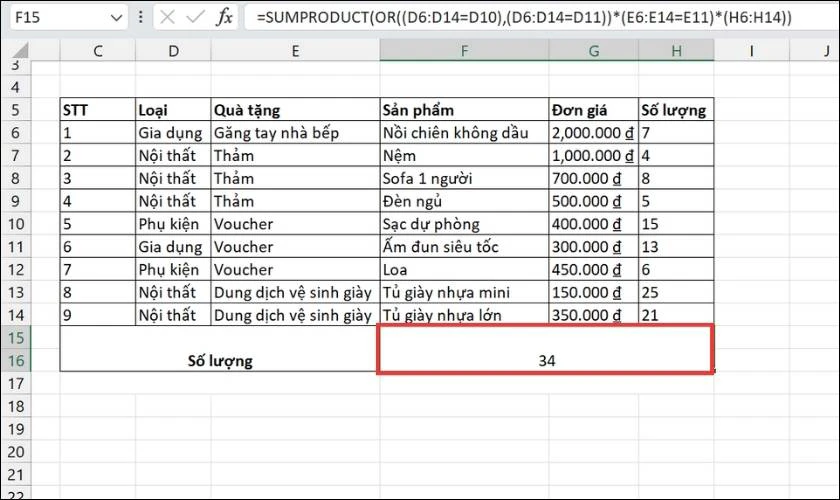Select the cell Loa

[464, 270]
